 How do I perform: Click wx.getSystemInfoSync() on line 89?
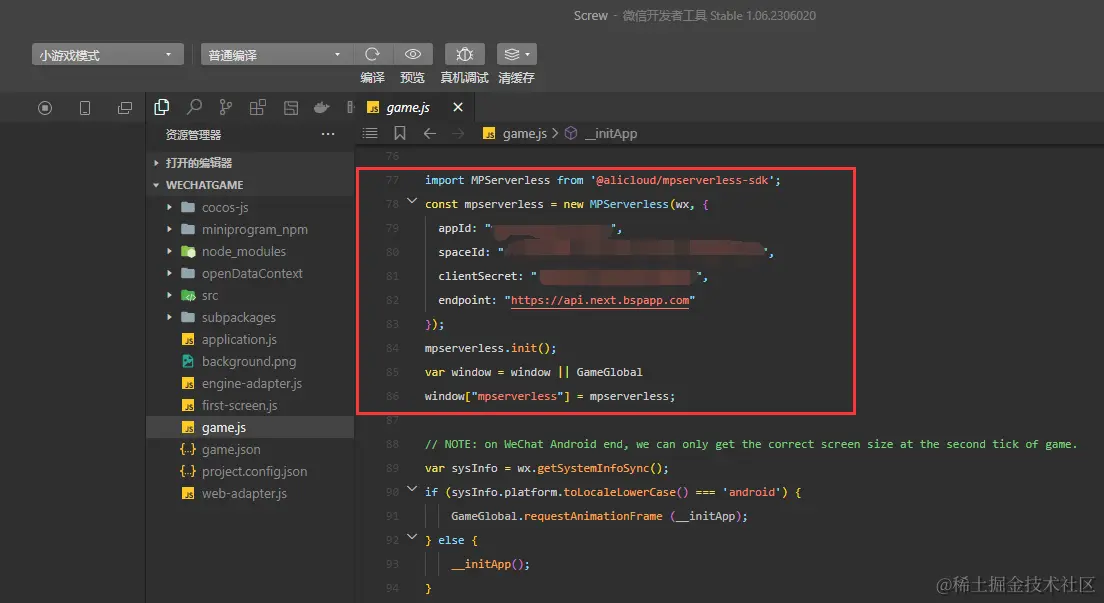click(591, 468)
